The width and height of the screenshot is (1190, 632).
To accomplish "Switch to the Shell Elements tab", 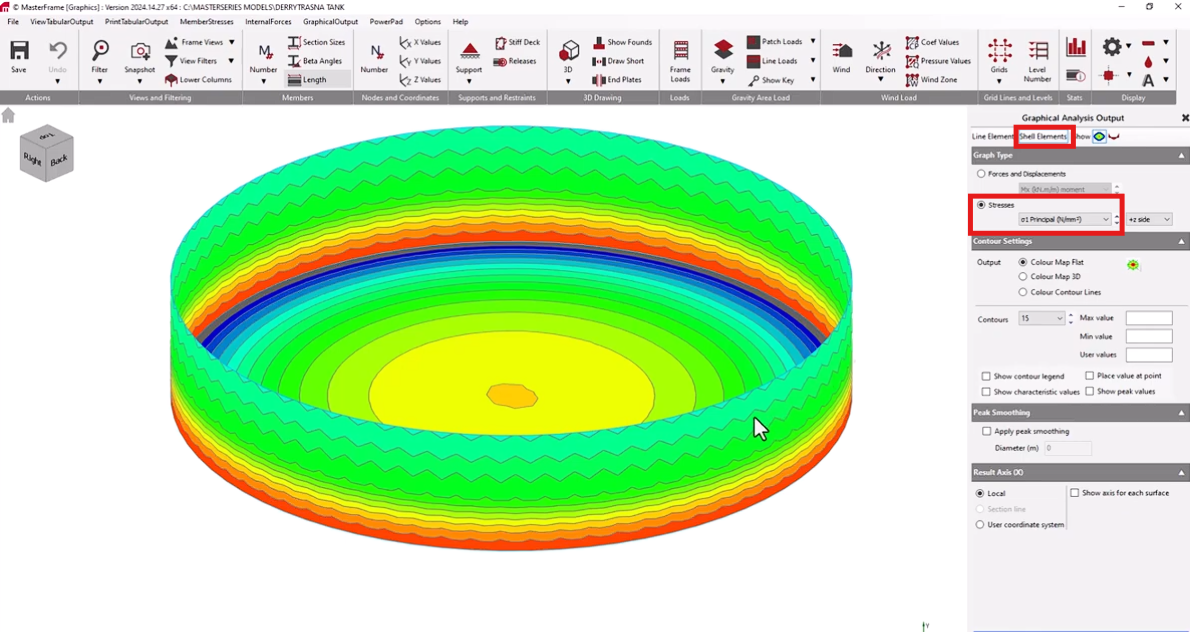I will tap(1043, 136).
